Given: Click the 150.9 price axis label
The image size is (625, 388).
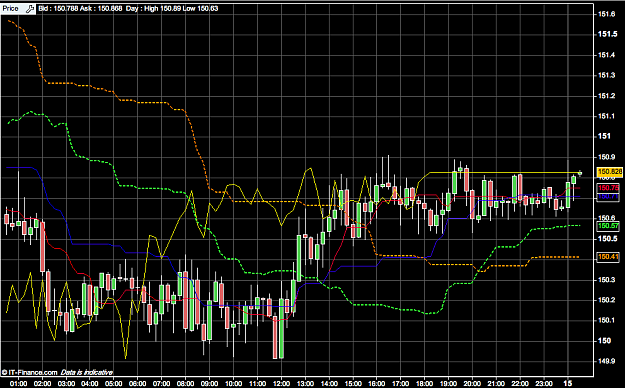Looking at the screenshot, I should coord(606,157).
